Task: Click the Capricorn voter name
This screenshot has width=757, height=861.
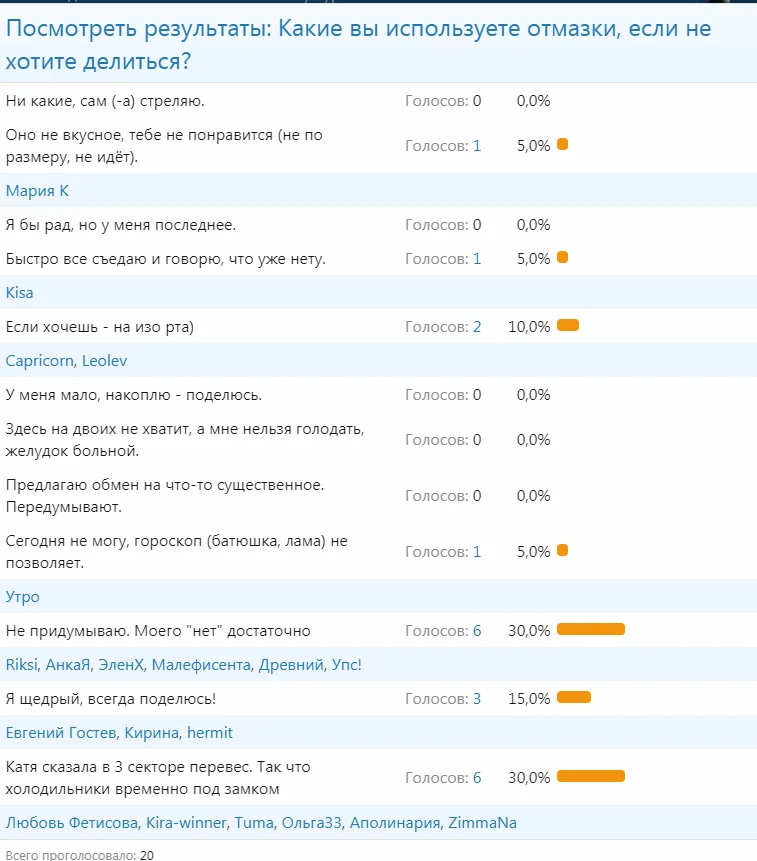Action: click(39, 361)
